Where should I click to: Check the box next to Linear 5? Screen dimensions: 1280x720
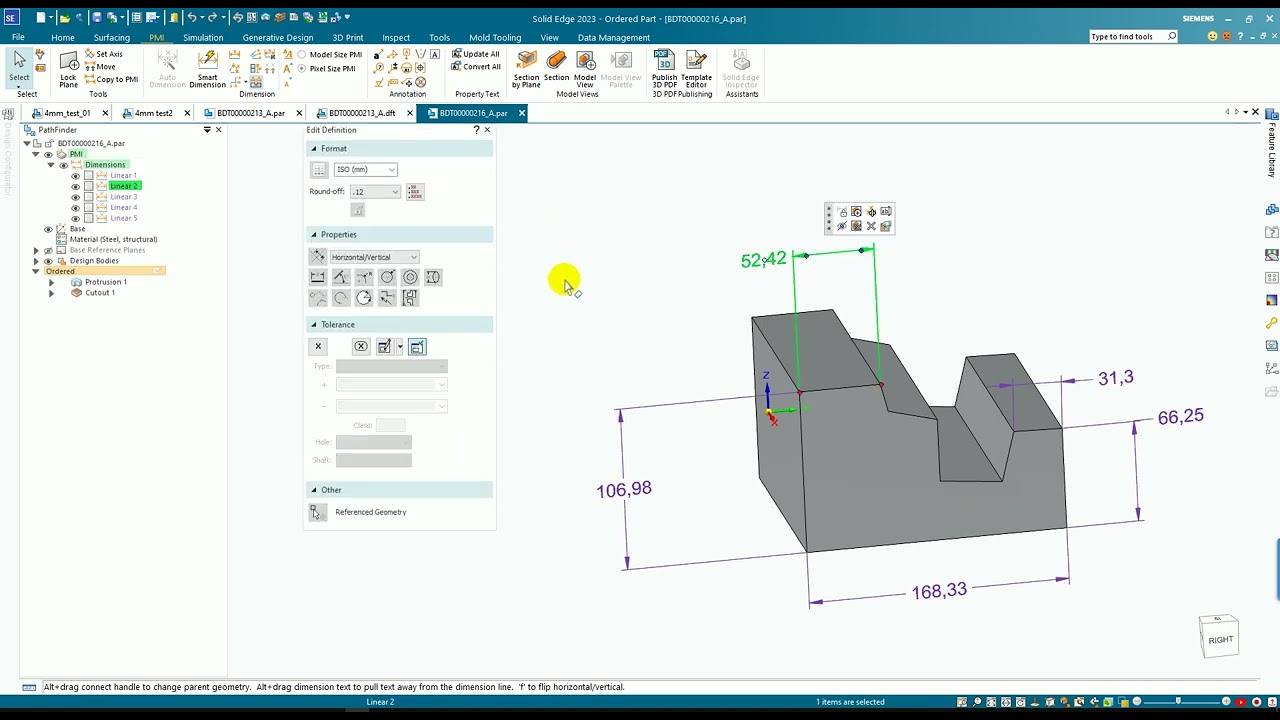click(88, 218)
